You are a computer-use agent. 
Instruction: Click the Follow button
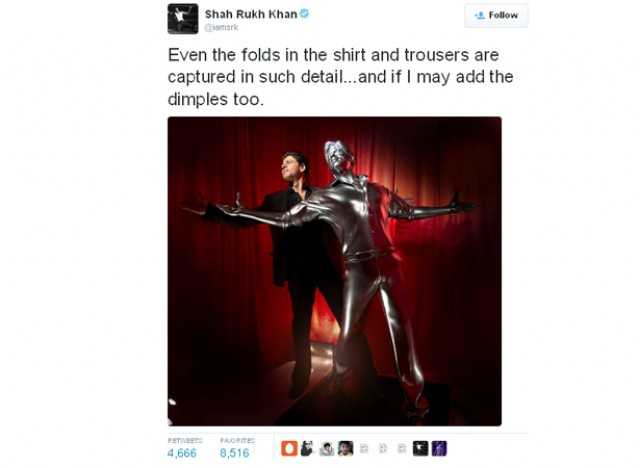(x=496, y=16)
